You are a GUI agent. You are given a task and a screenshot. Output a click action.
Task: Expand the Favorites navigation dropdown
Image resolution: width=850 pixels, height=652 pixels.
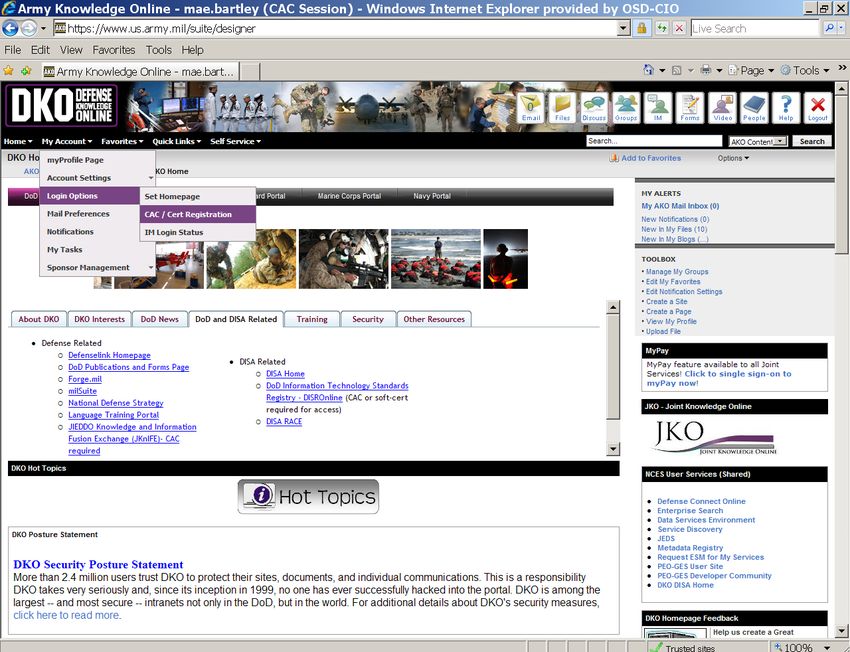(x=122, y=141)
